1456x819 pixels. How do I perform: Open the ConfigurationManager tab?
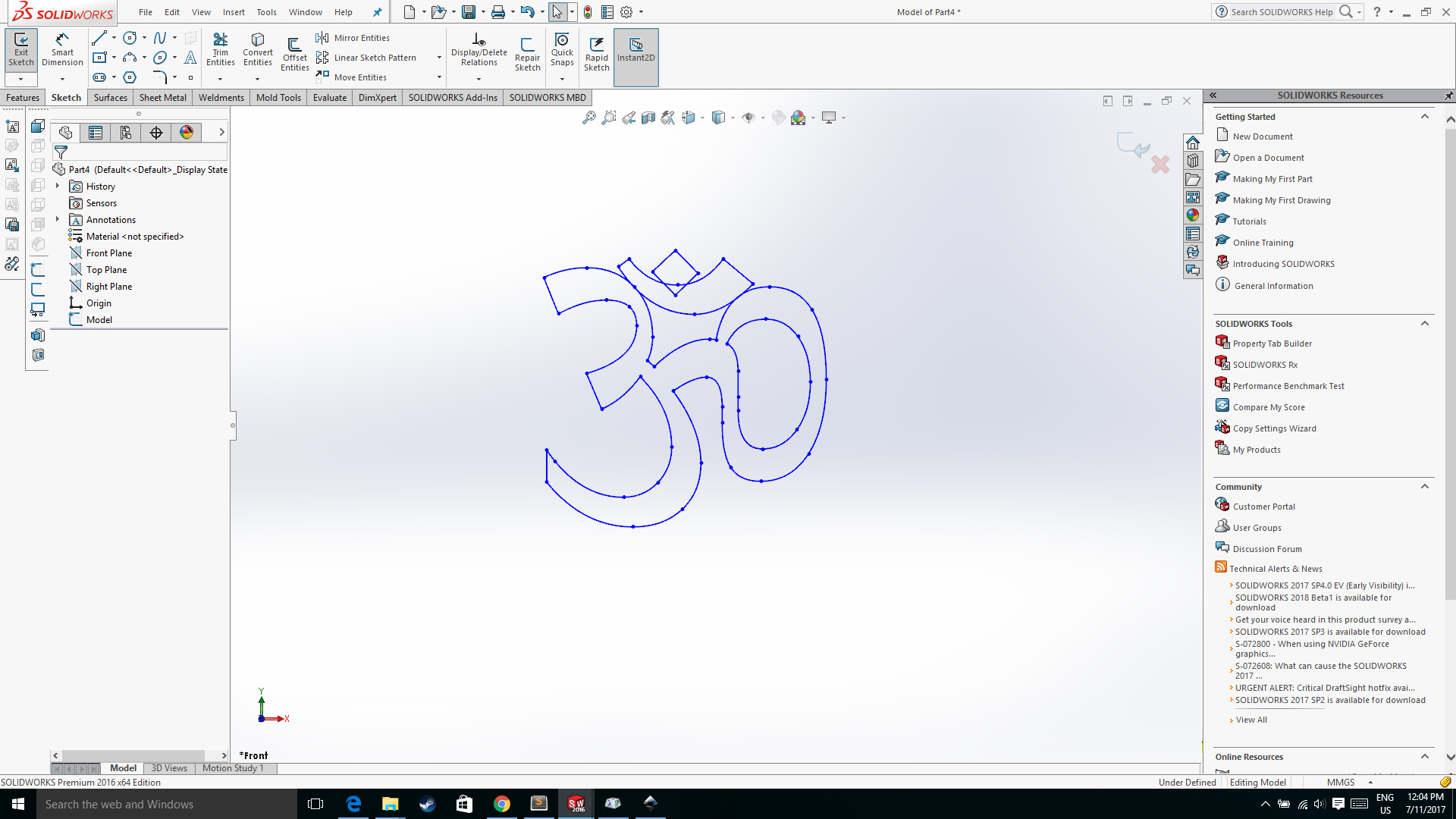(126, 133)
